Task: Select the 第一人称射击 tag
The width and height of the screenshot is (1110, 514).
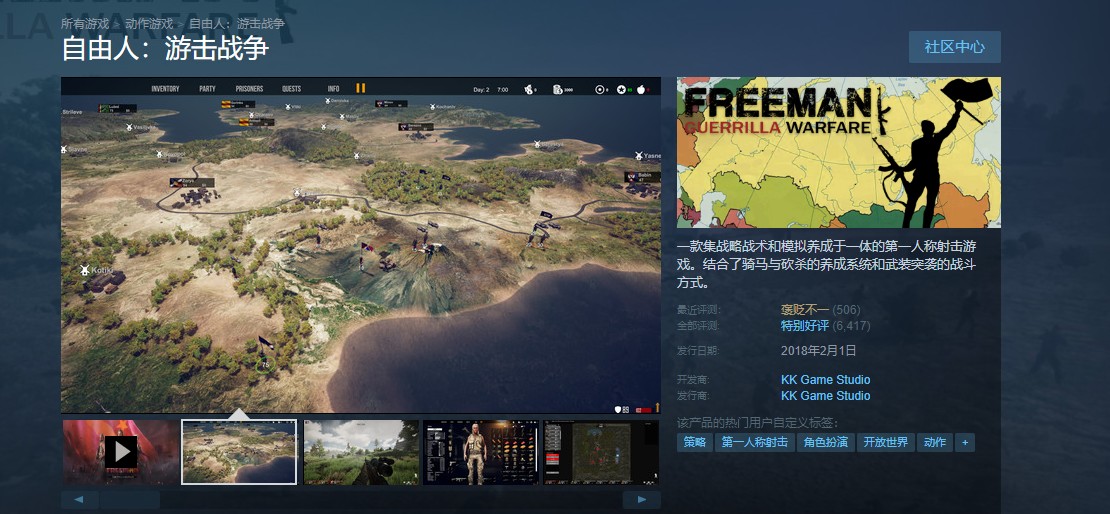Action: [754, 442]
